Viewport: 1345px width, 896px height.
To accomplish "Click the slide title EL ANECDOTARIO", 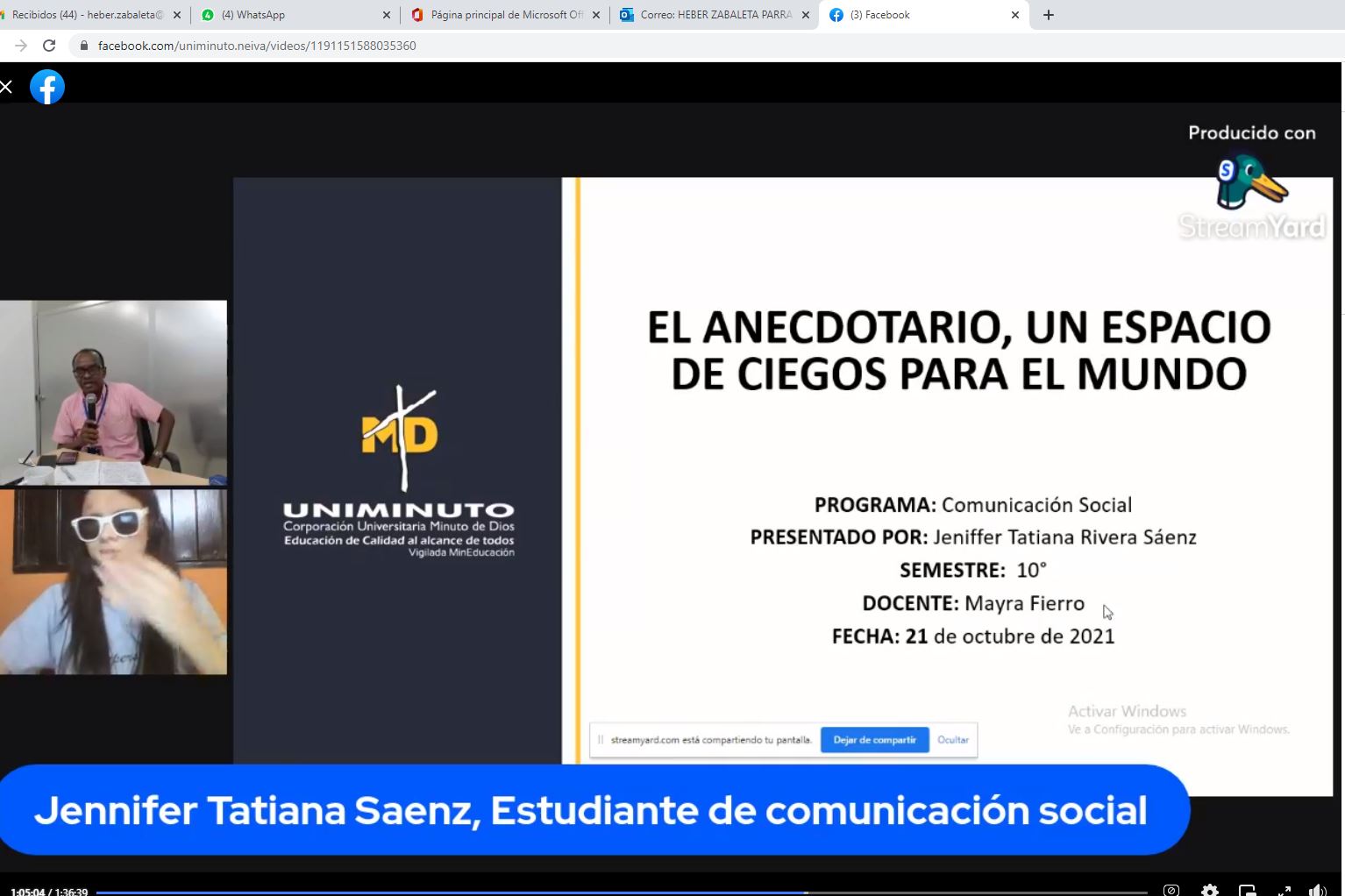I will coord(958,350).
